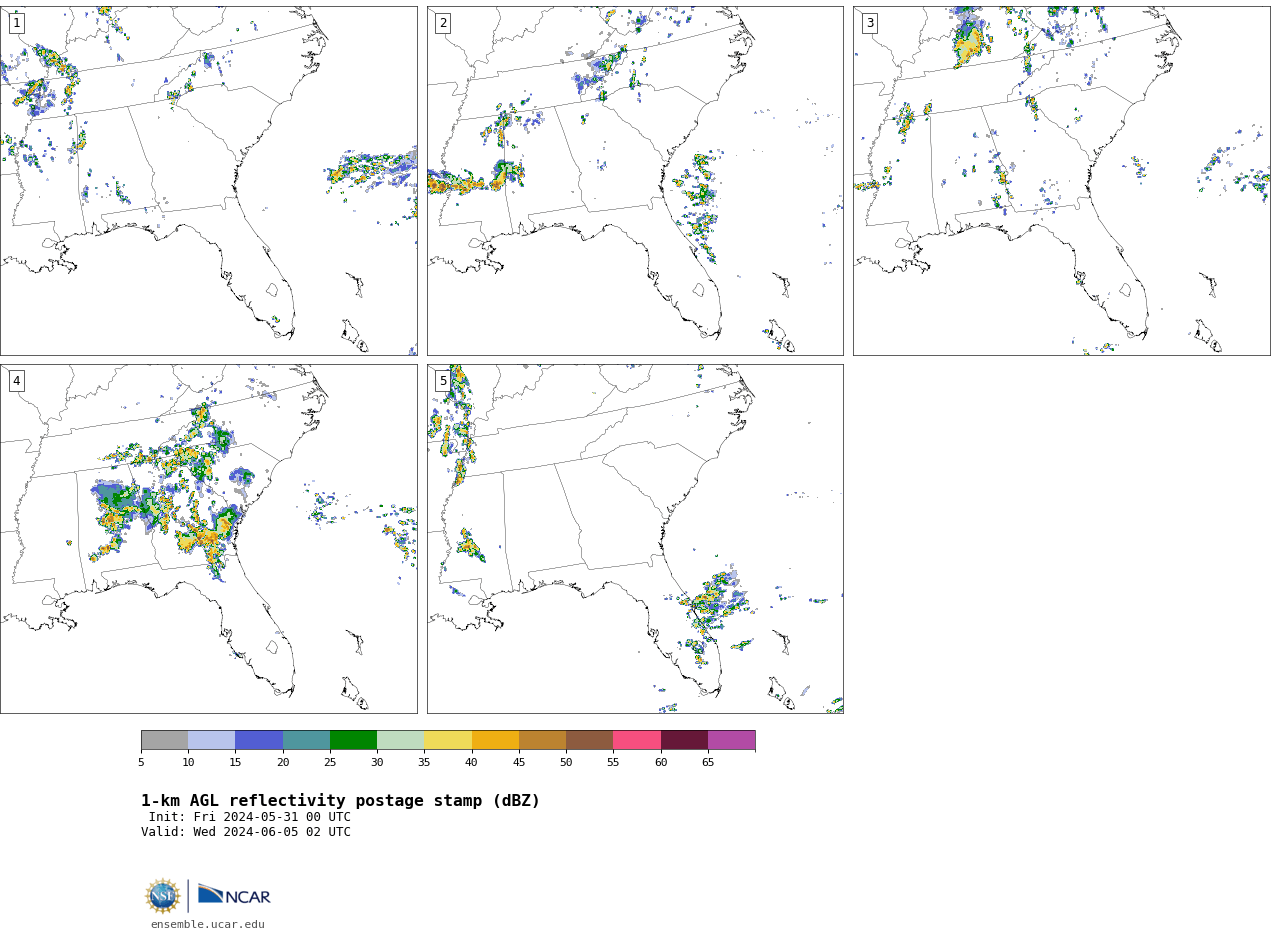
Task: Click the purple 65+ dBZ color swatch
Action: [x=731, y=740]
